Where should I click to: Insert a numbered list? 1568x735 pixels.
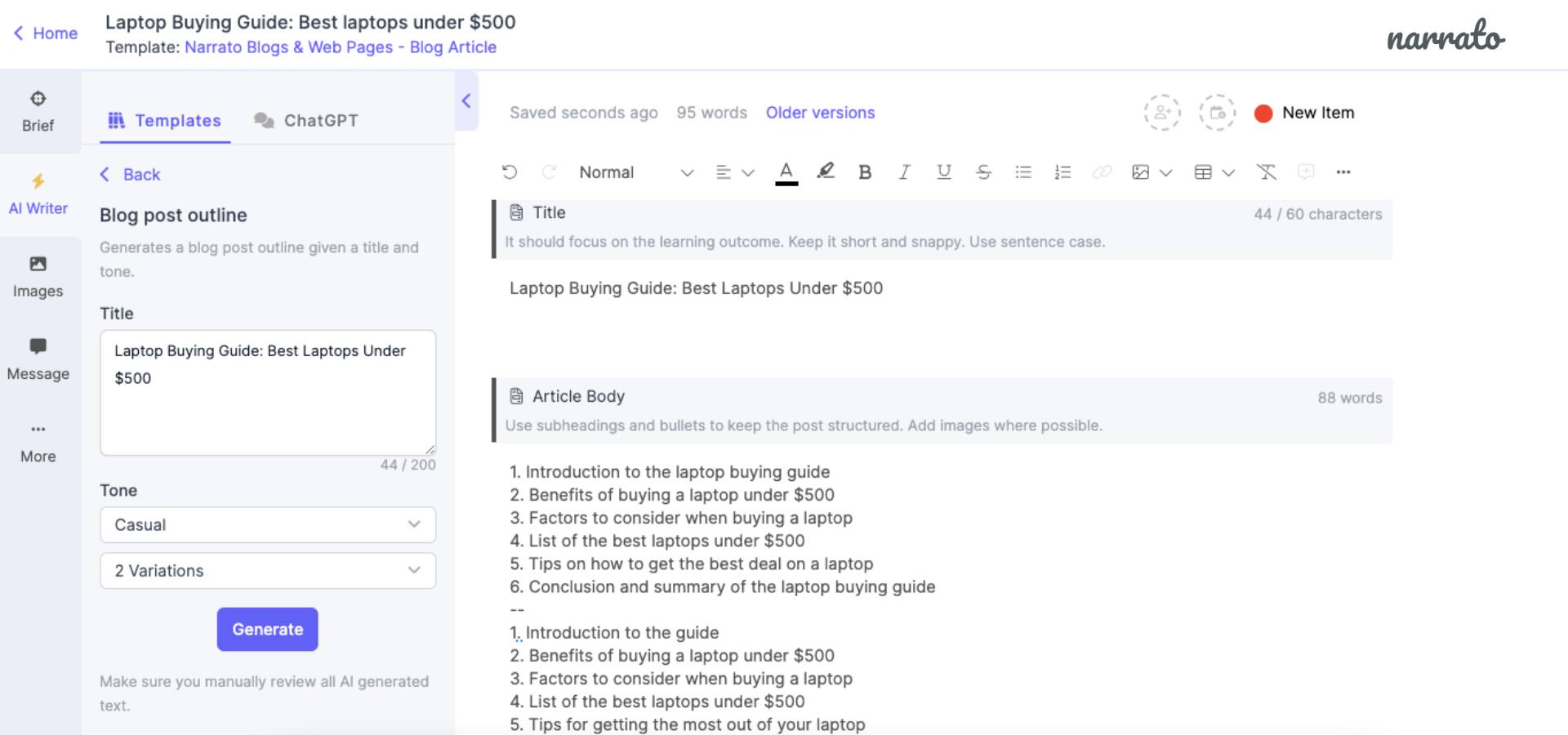click(x=1062, y=172)
